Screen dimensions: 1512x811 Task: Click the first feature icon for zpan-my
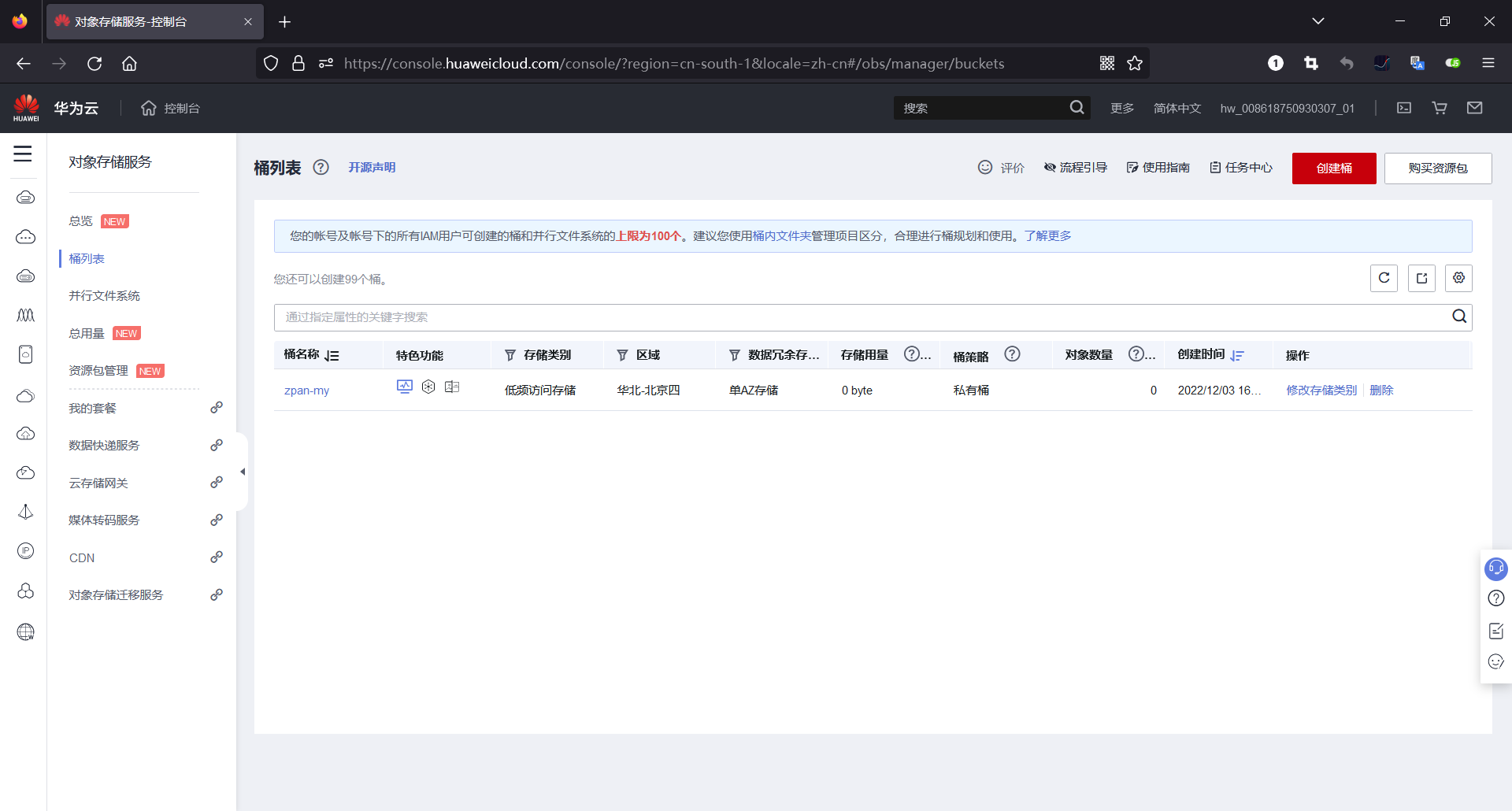[x=405, y=387]
